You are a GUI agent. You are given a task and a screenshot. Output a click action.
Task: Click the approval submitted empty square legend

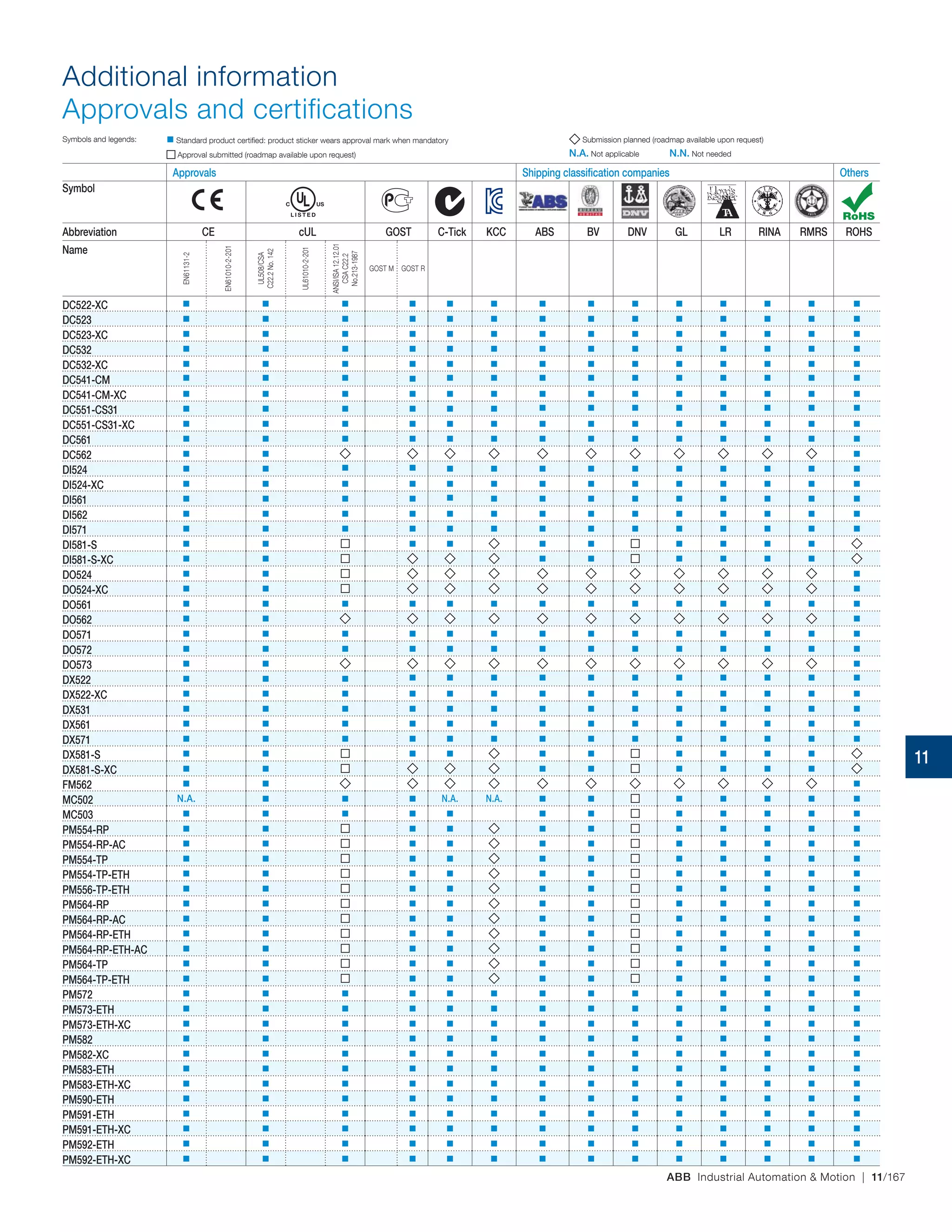(x=171, y=154)
